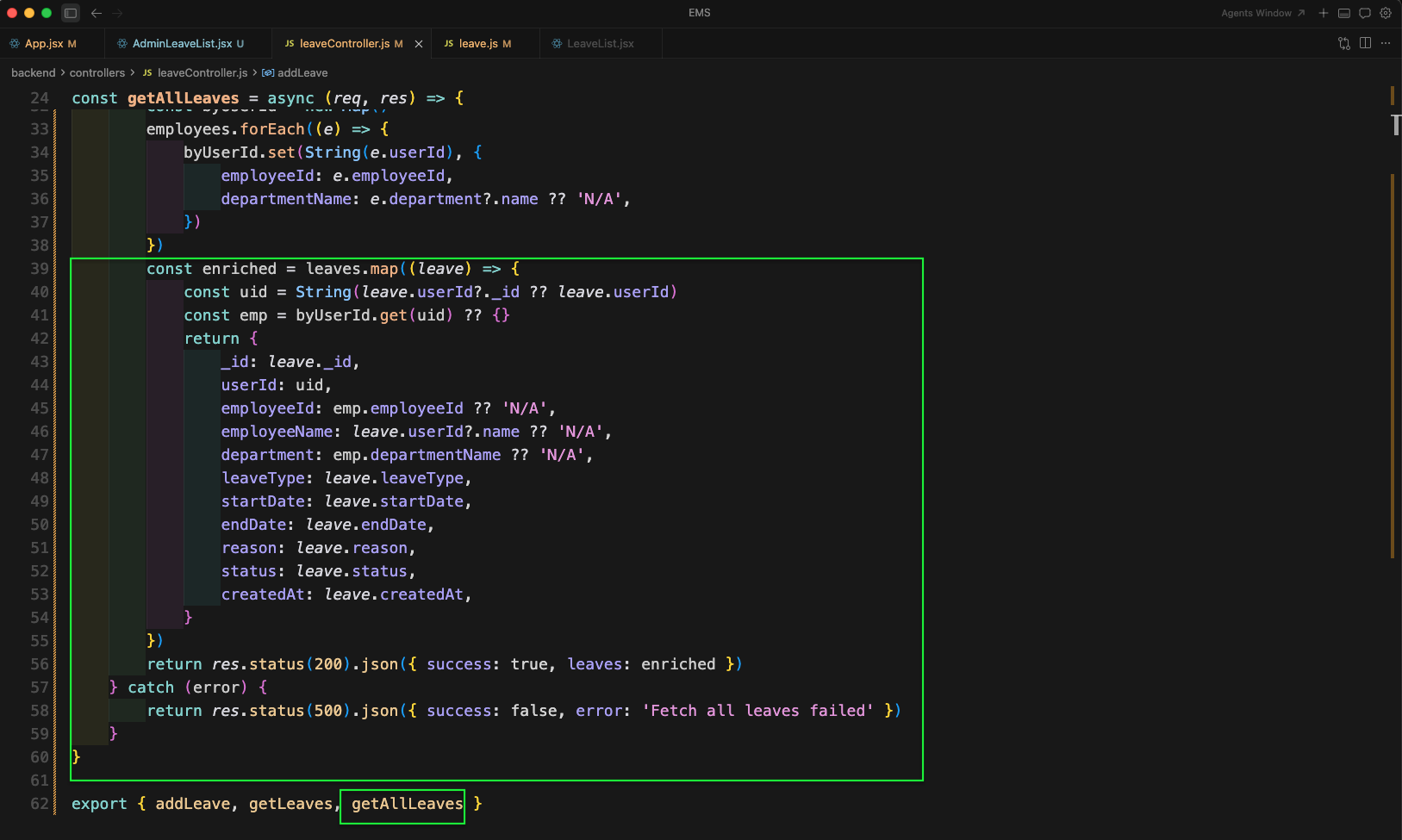The image size is (1402, 840).
Task: Click the return keyword on line 42
Action: pyautogui.click(x=212, y=339)
